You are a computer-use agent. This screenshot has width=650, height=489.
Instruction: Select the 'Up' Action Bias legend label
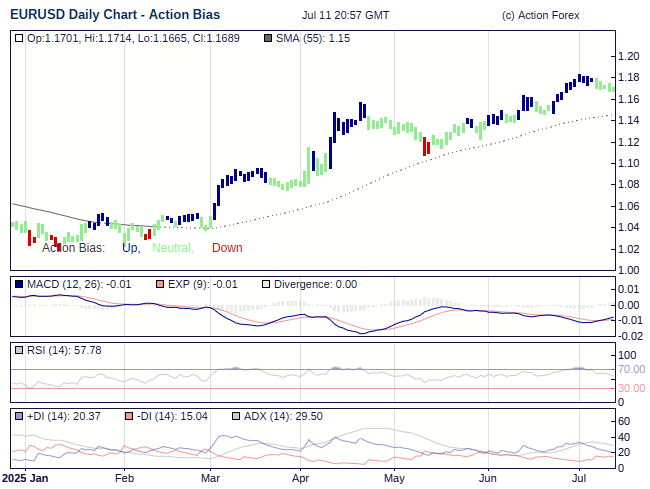[130, 248]
